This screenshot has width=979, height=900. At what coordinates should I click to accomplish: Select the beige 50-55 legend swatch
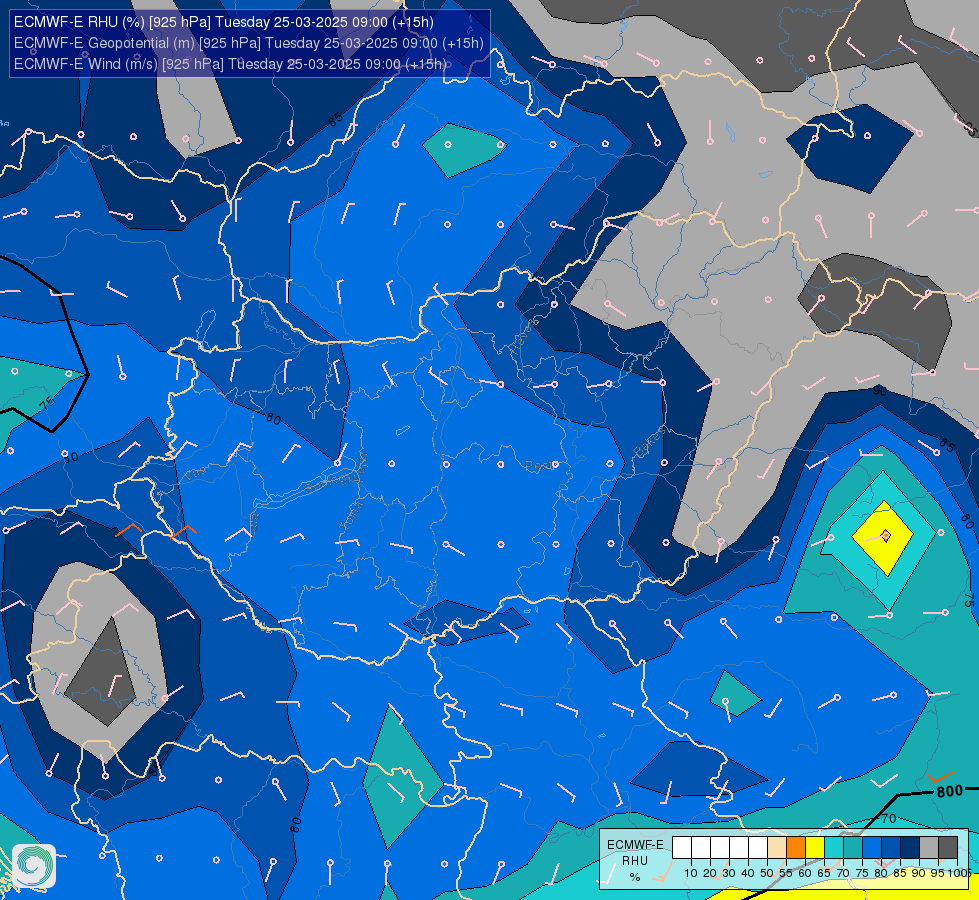coord(777,848)
